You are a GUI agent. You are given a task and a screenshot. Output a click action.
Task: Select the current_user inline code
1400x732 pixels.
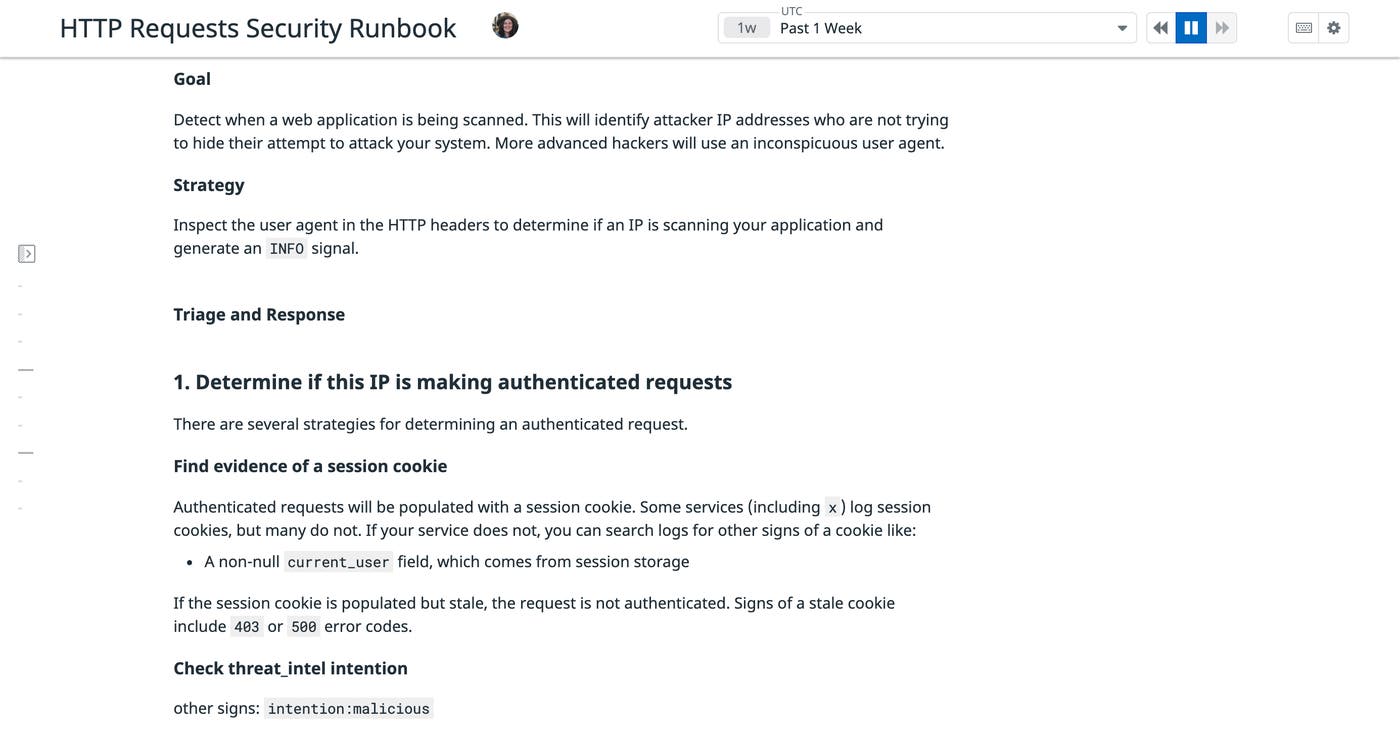(338, 561)
